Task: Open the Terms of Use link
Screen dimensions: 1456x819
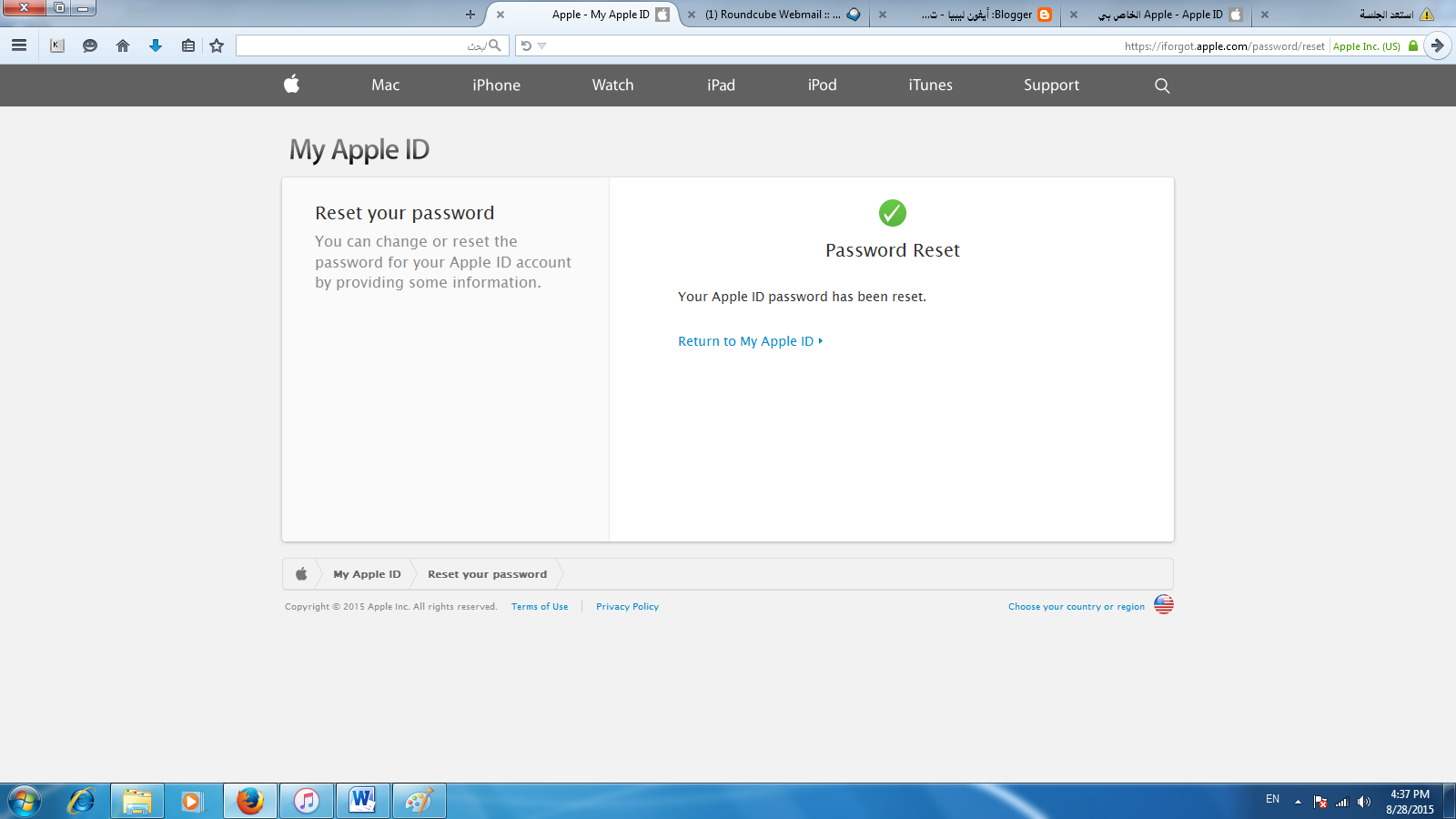Action: (540, 607)
